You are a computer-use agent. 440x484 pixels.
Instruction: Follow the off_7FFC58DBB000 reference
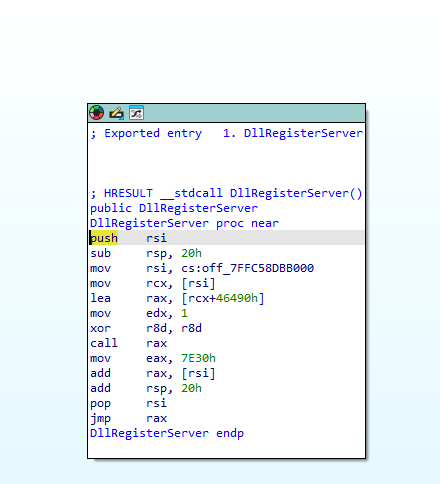pyautogui.click(x=258, y=268)
